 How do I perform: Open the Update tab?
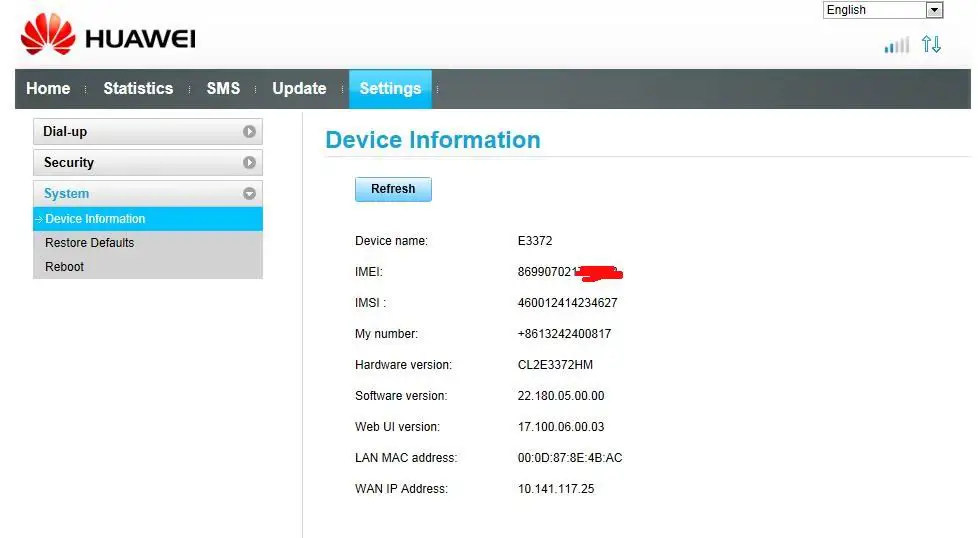[x=299, y=89]
